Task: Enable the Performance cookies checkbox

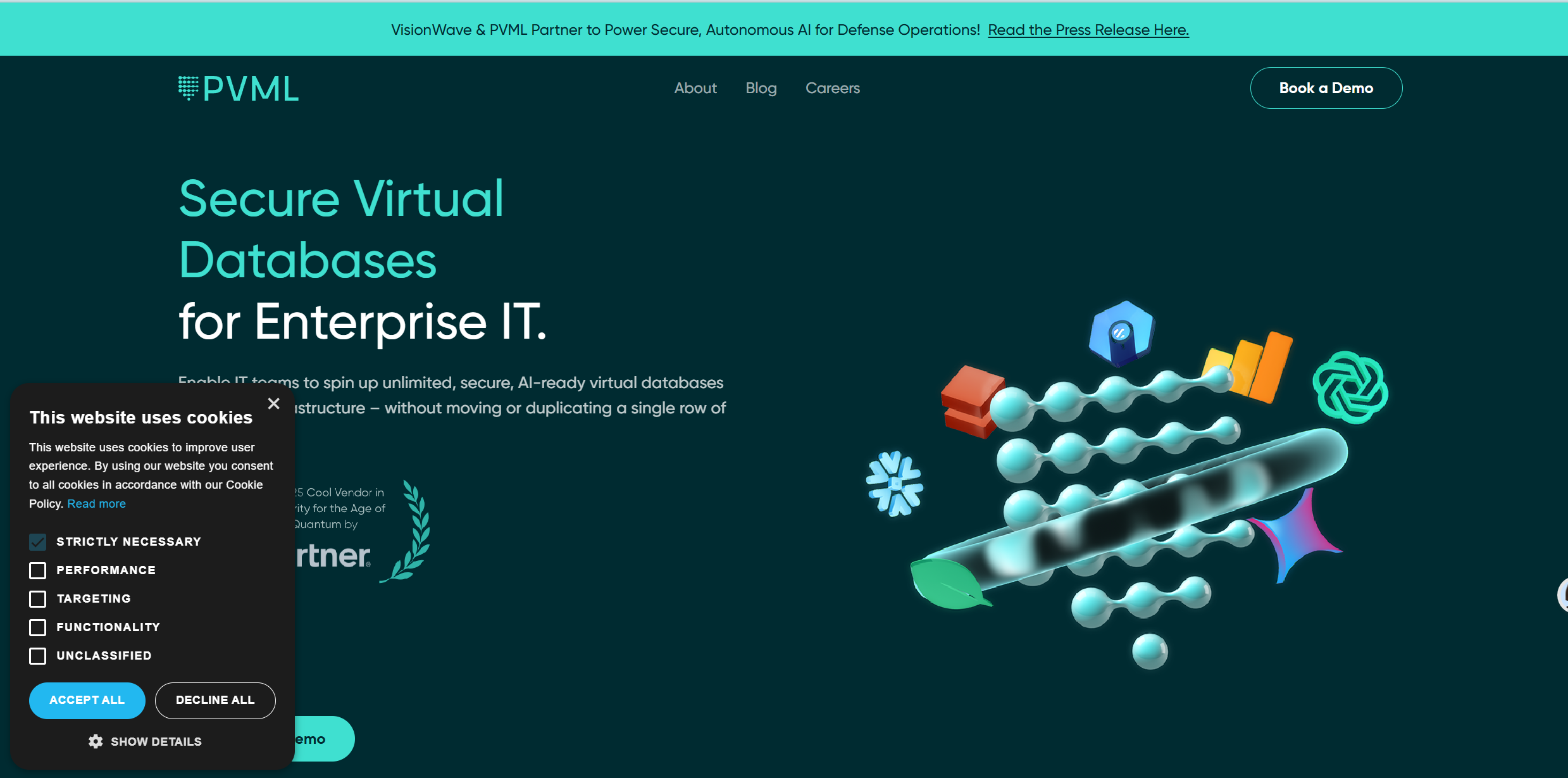Action: click(38, 570)
